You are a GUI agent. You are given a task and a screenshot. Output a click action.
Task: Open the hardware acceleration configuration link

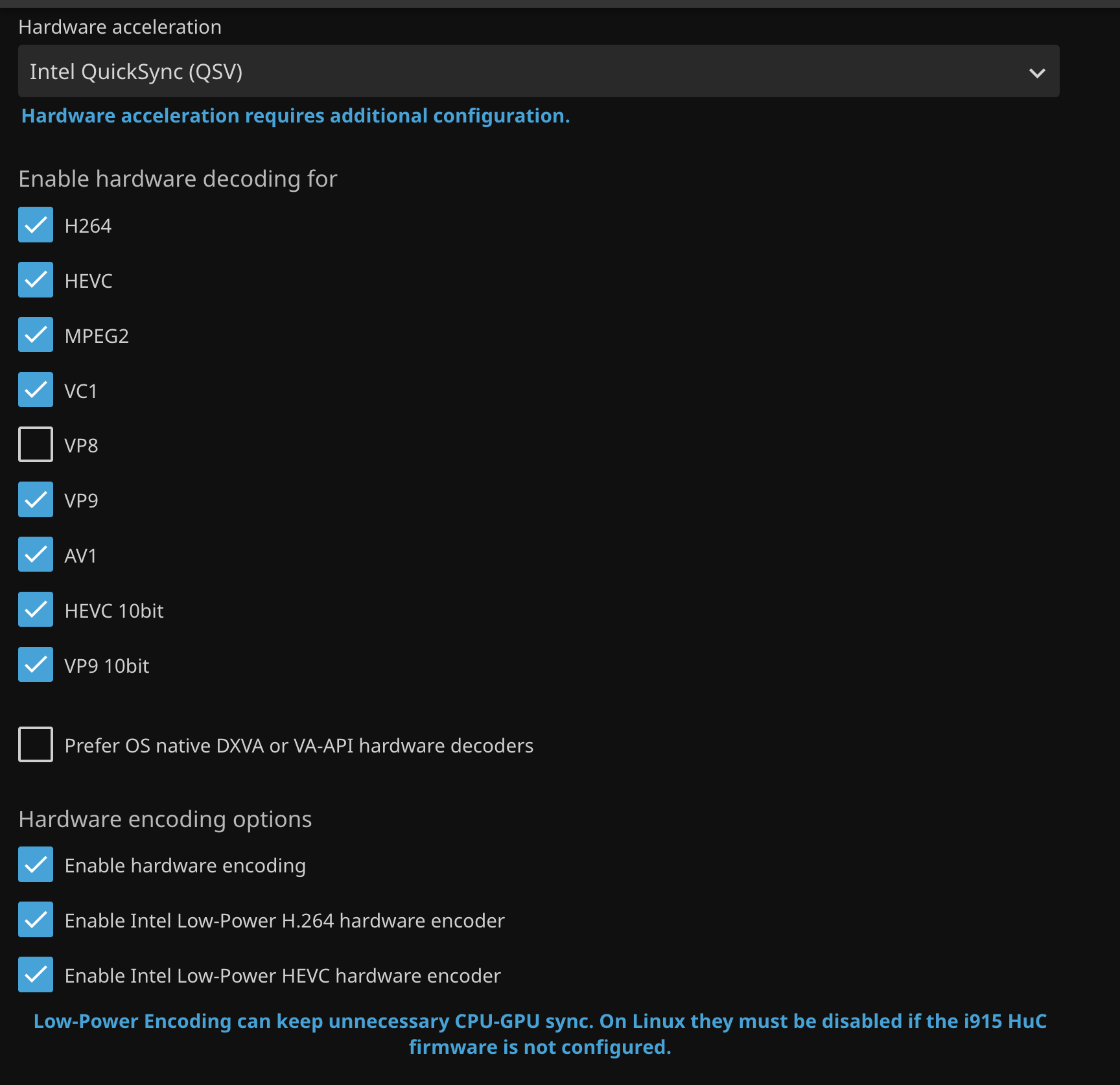(x=296, y=116)
